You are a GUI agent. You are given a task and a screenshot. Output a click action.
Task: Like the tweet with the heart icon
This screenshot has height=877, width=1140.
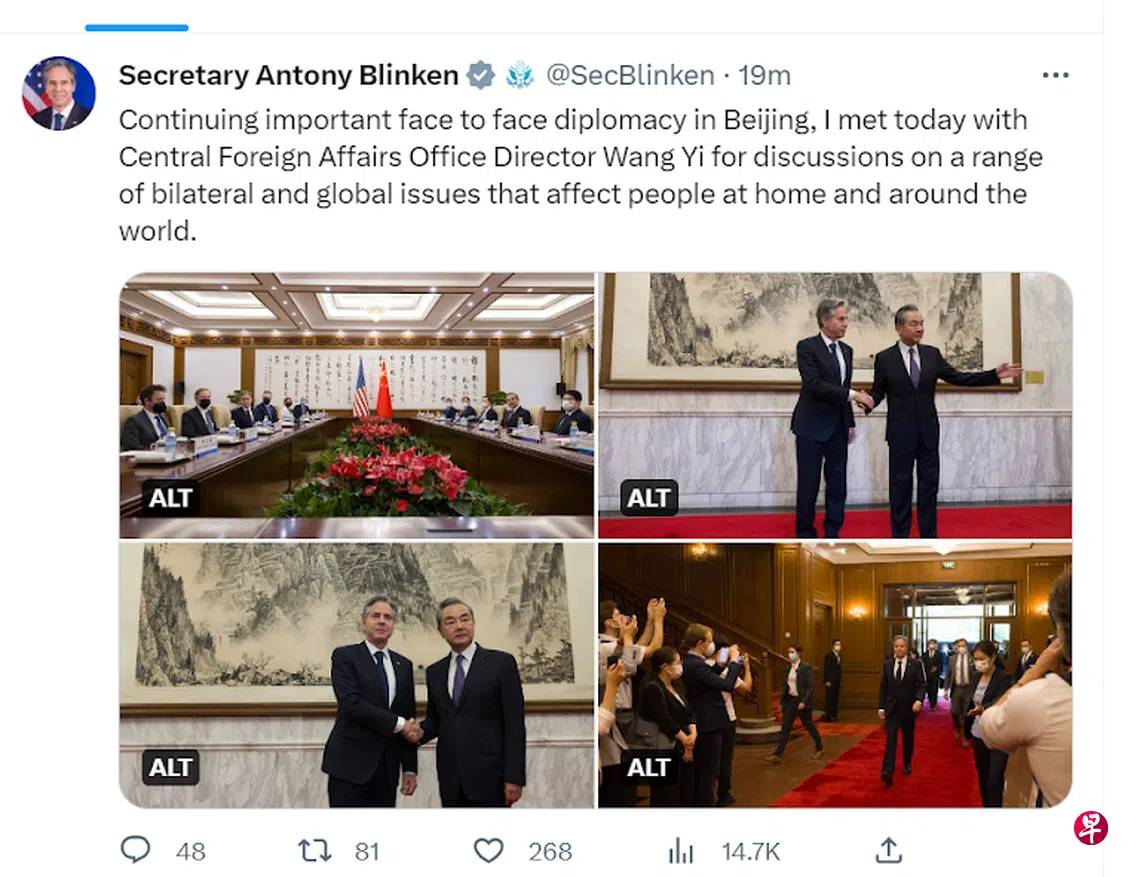(488, 850)
